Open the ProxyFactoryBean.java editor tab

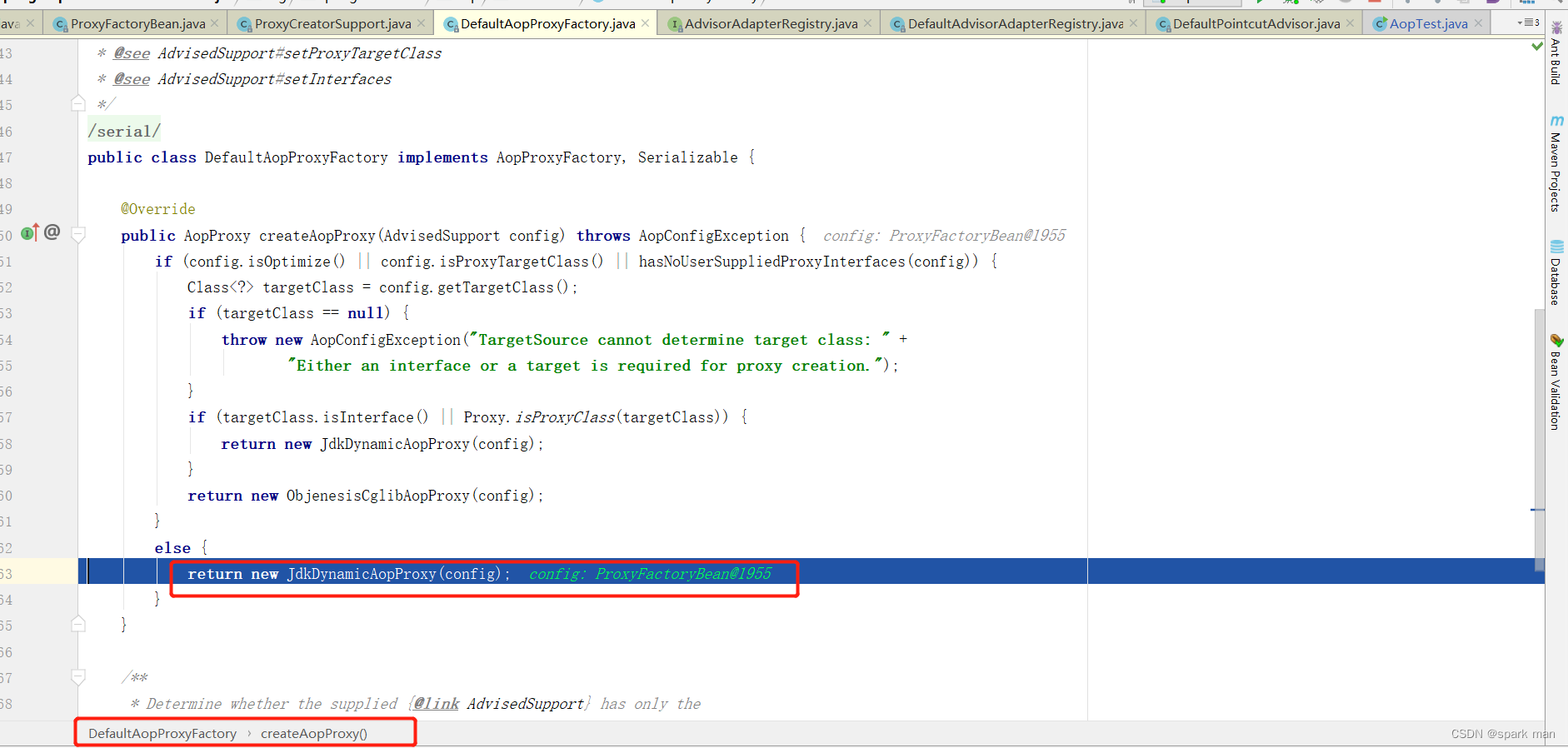(x=137, y=23)
